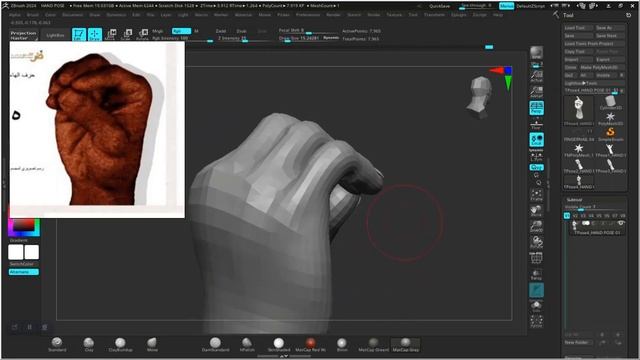
Task: Reset the Tool palette with the circular arrow
Action: 628,15
